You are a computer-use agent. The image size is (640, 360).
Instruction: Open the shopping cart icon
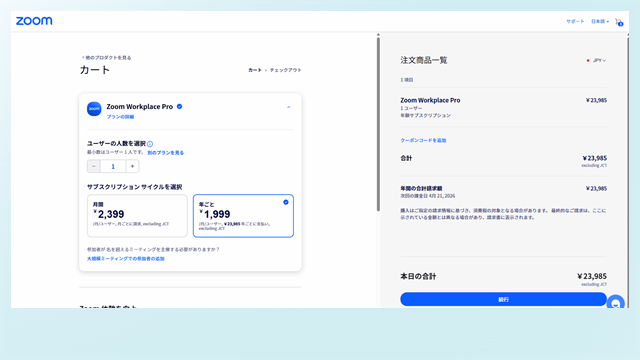(619, 22)
